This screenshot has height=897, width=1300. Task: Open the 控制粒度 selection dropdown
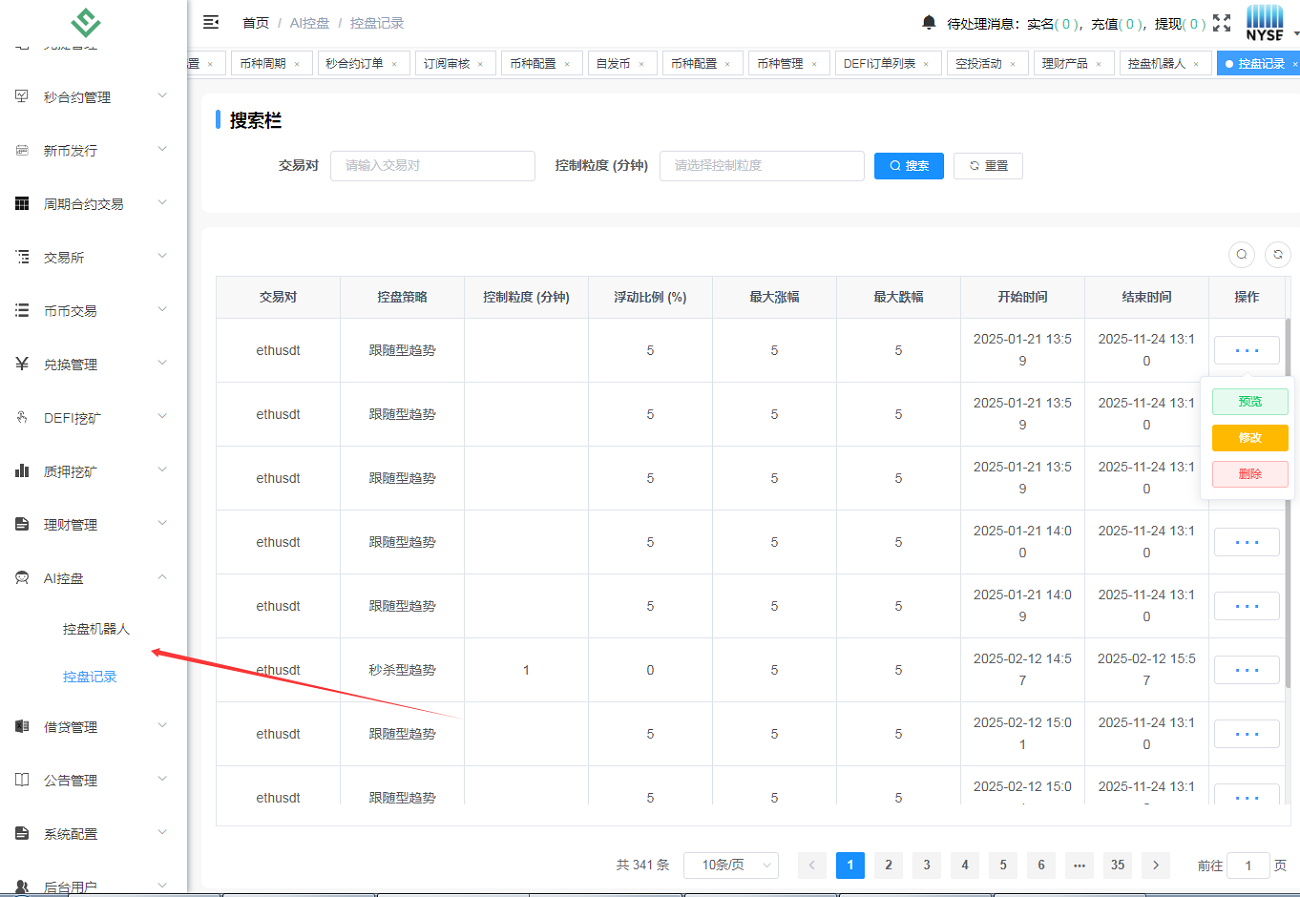761,166
